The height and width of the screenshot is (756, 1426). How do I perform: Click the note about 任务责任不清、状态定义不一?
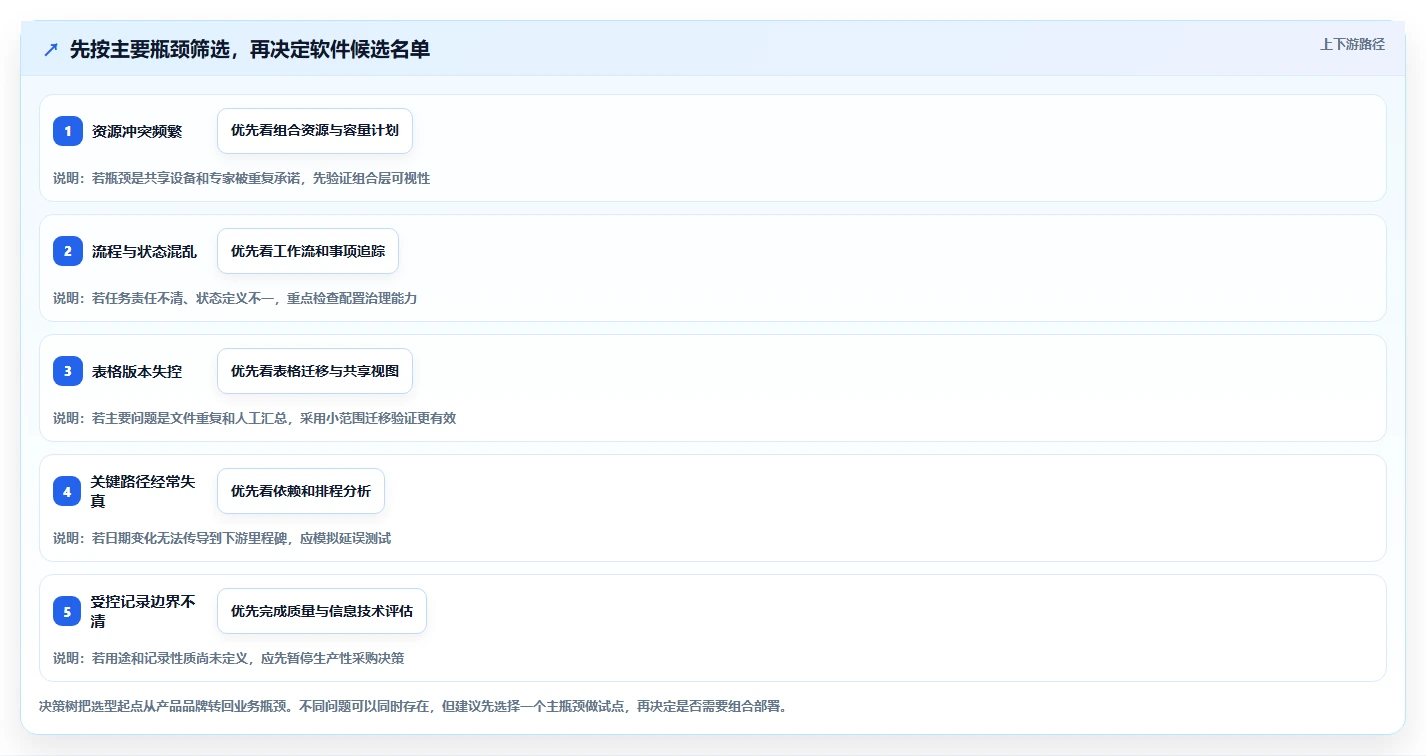click(235, 298)
